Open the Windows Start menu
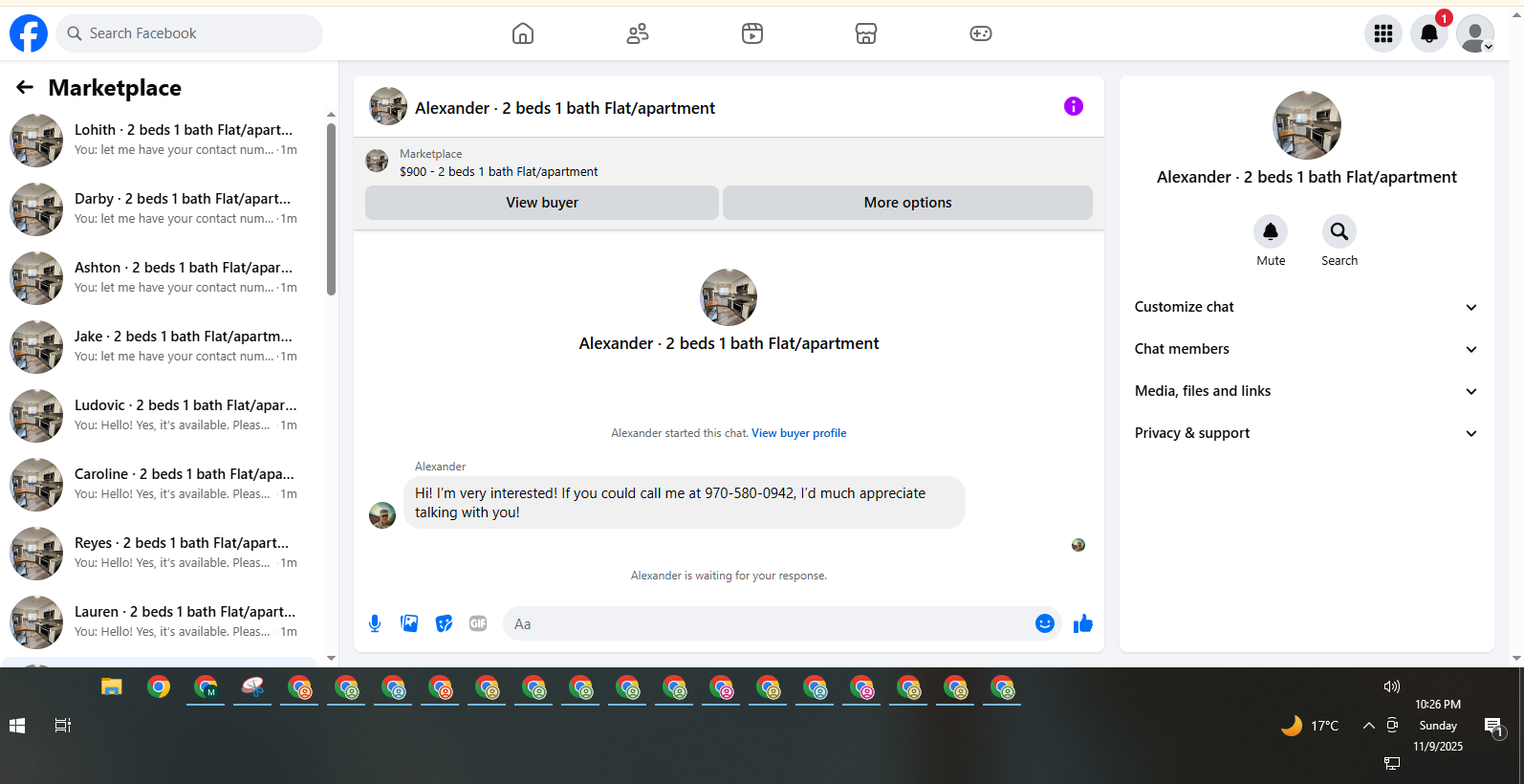The width and height of the screenshot is (1524, 784). (x=17, y=726)
